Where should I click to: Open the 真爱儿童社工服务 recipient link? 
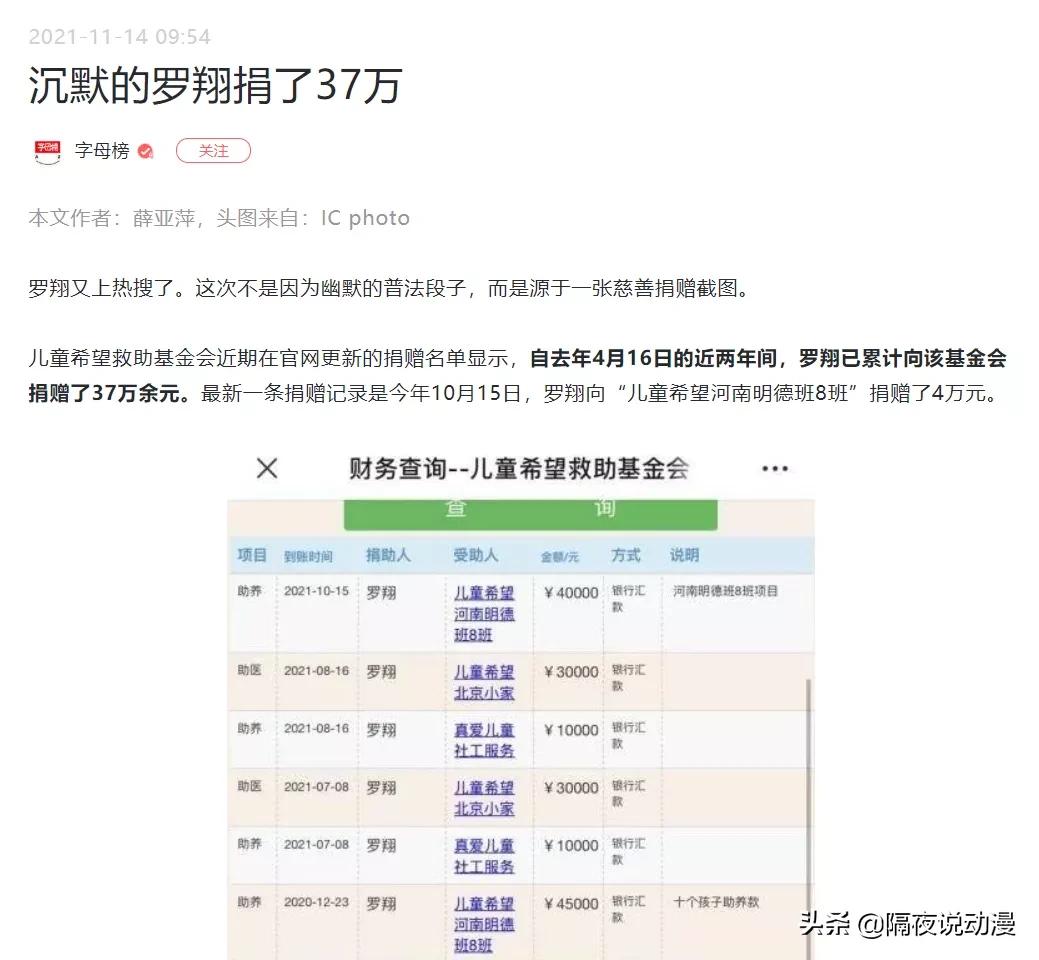[x=486, y=739]
